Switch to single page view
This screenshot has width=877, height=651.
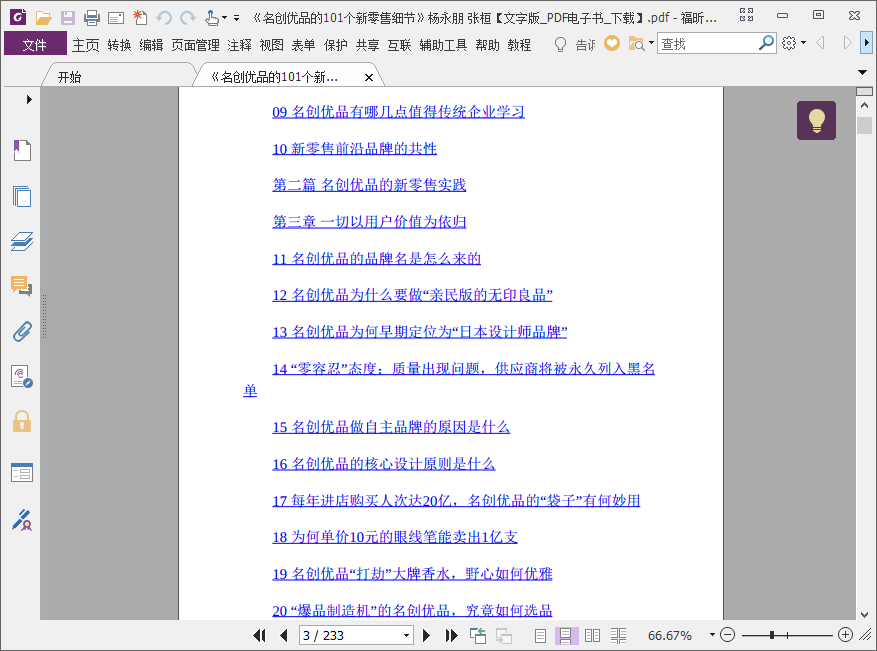pyautogui.click(x=540, y=635)
